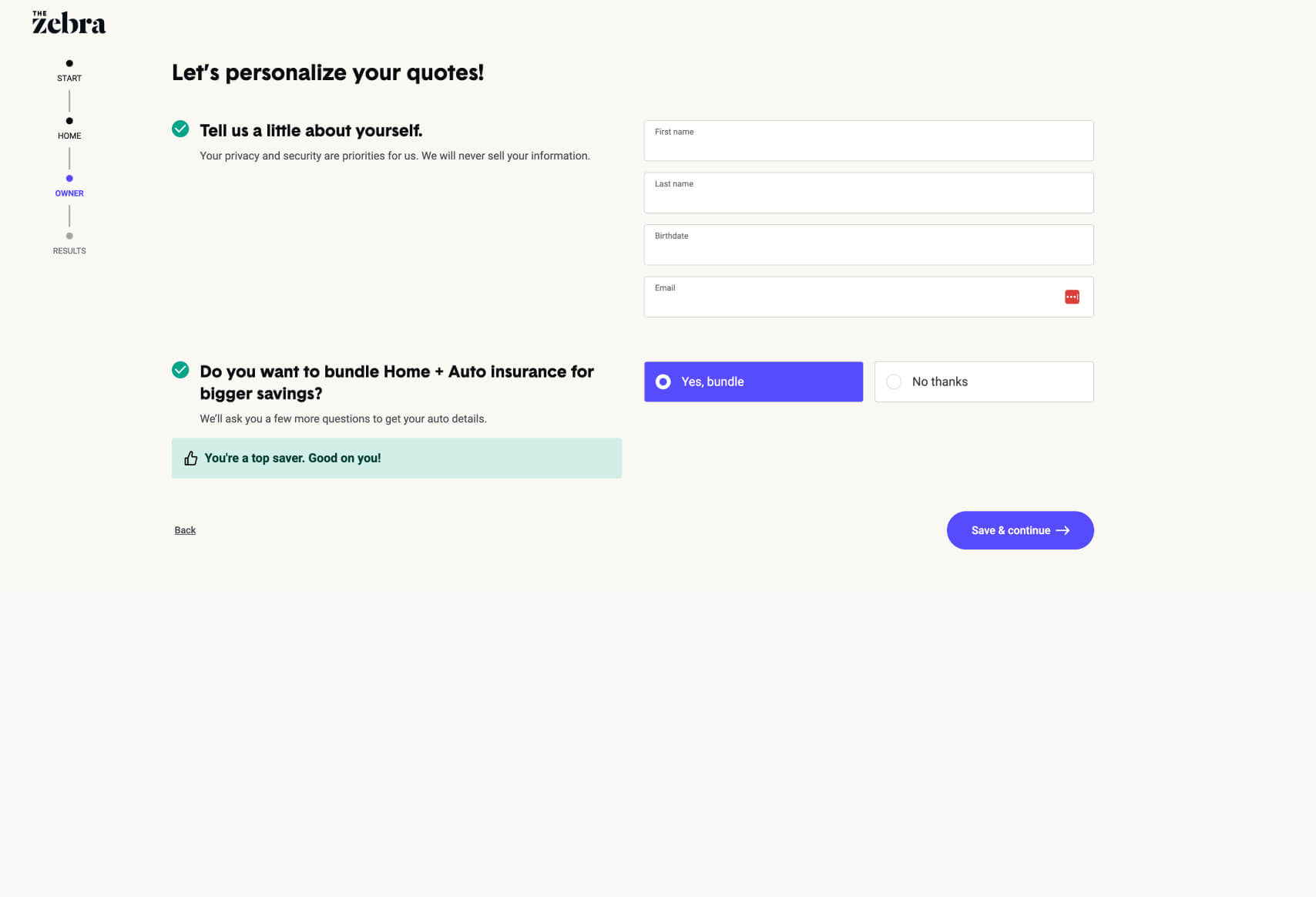Choose the 'No thanks' radio option
This screenshot has height=897, width=1316.
(x=984, y=381)
